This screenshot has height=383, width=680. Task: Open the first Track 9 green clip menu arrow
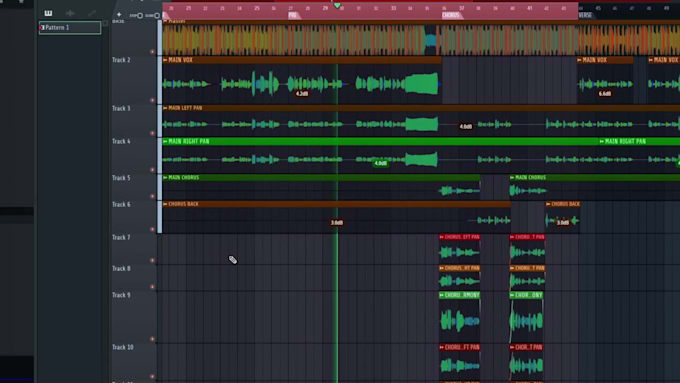[x=441, y=295]
